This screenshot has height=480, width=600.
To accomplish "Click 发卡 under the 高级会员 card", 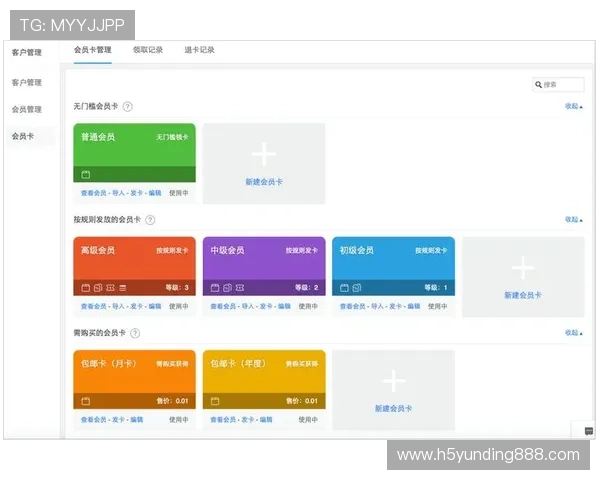I will 137,306.
